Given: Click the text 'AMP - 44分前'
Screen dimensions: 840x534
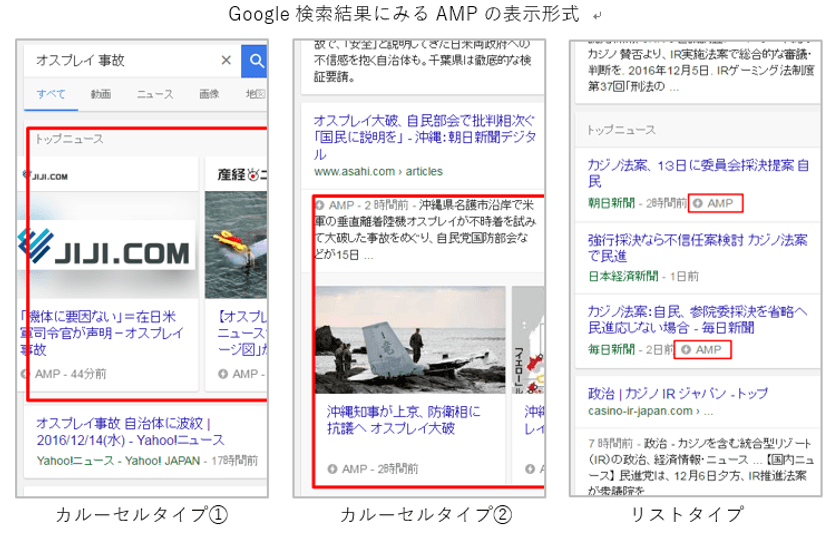Looking at the screenshot, I should pyautogui.click(x=70, y=374).
